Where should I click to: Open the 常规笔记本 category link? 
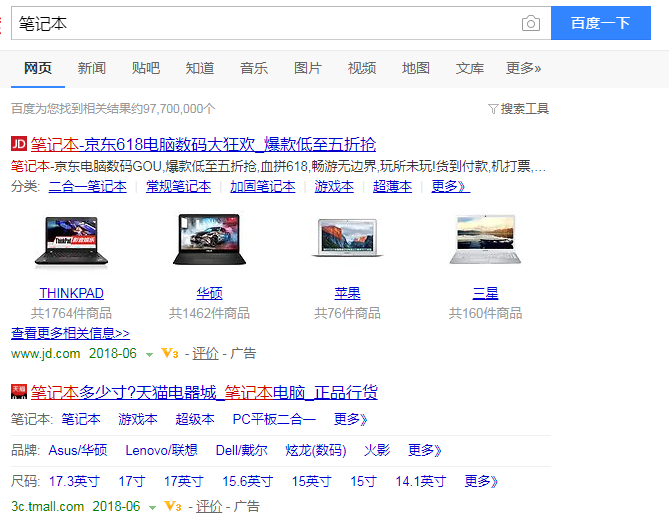point(178,186)
